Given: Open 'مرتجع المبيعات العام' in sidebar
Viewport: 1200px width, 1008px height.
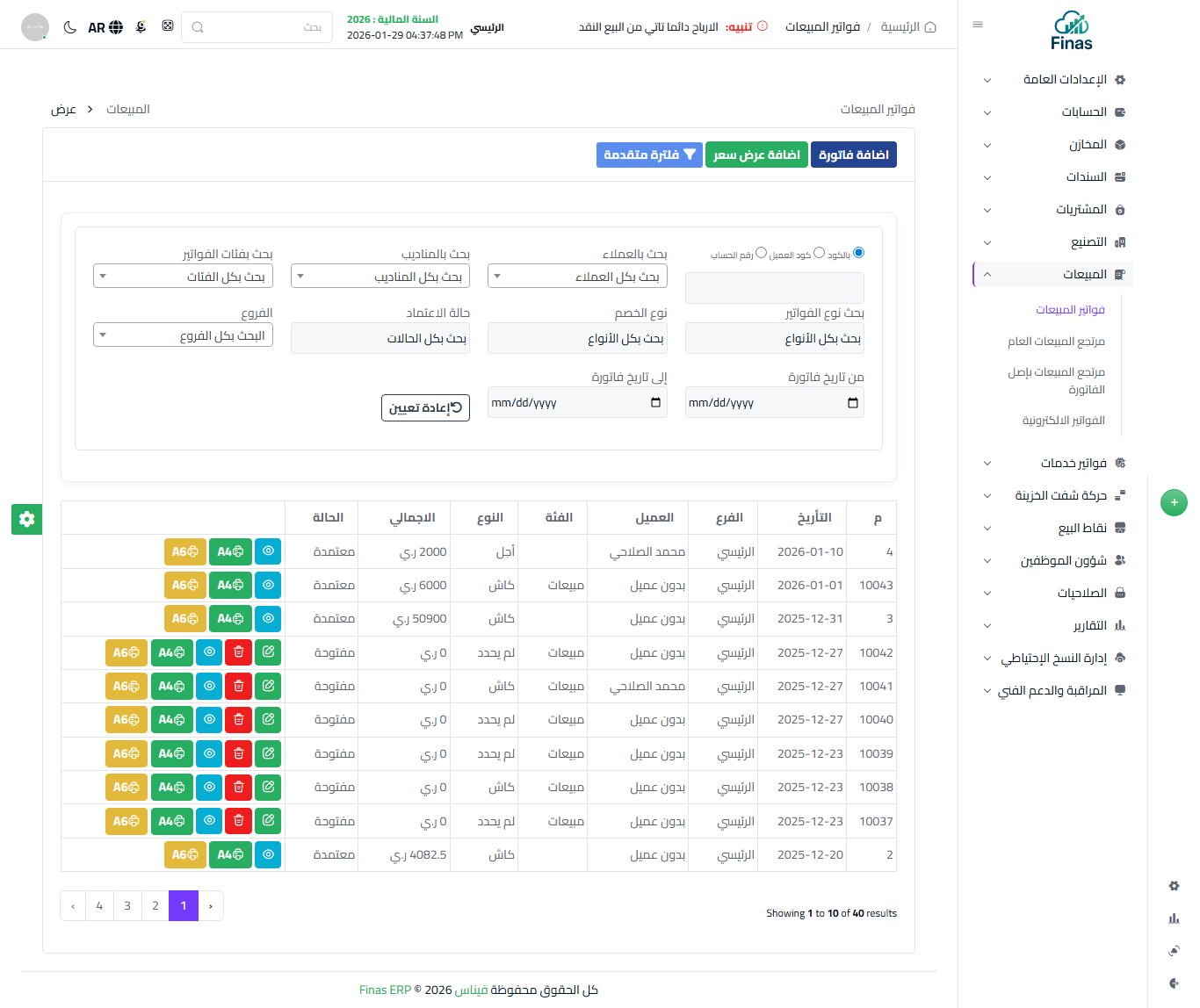Looking at the screenshot, I should click(1055, 342).
